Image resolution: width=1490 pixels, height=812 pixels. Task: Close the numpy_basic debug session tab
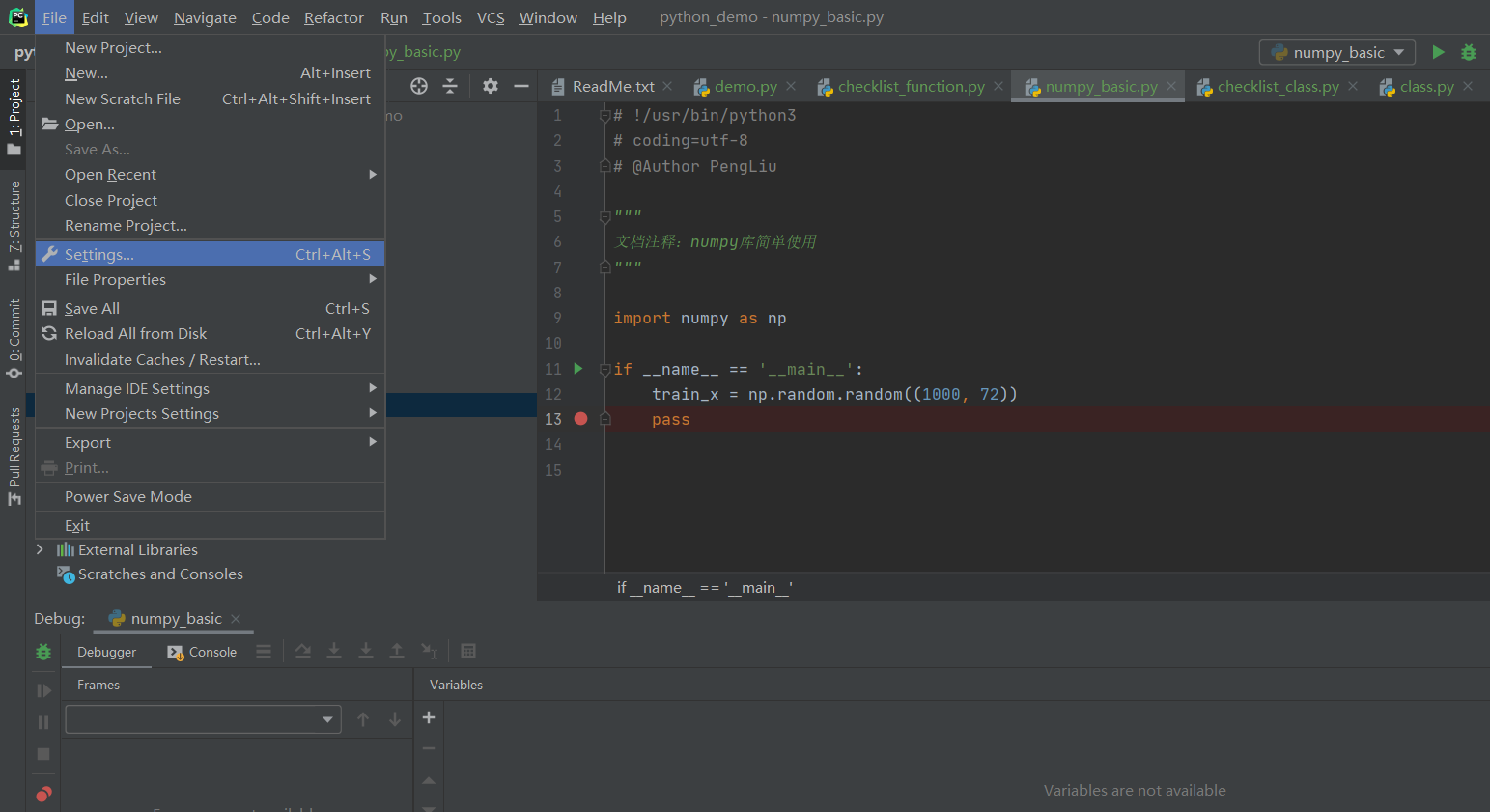click(x=236, y=619)
